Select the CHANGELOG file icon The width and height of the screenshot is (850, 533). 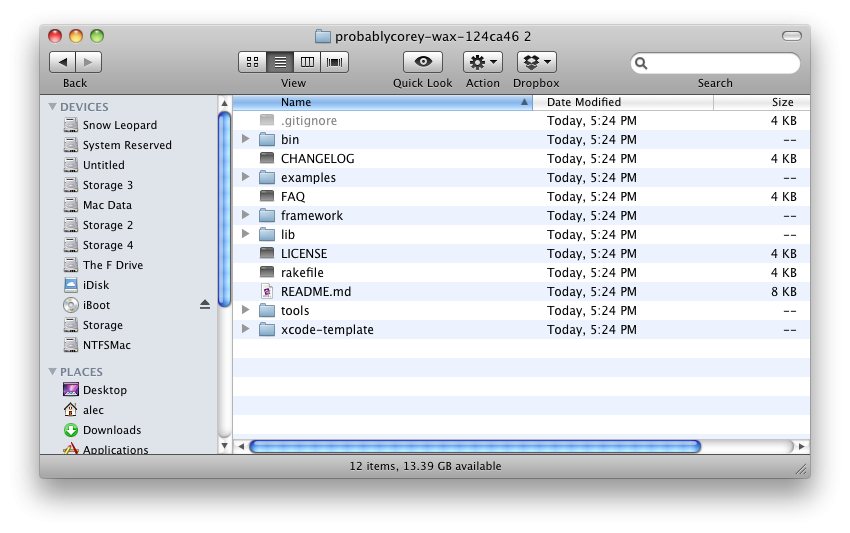pyautogui.click(x=267, y=158)
